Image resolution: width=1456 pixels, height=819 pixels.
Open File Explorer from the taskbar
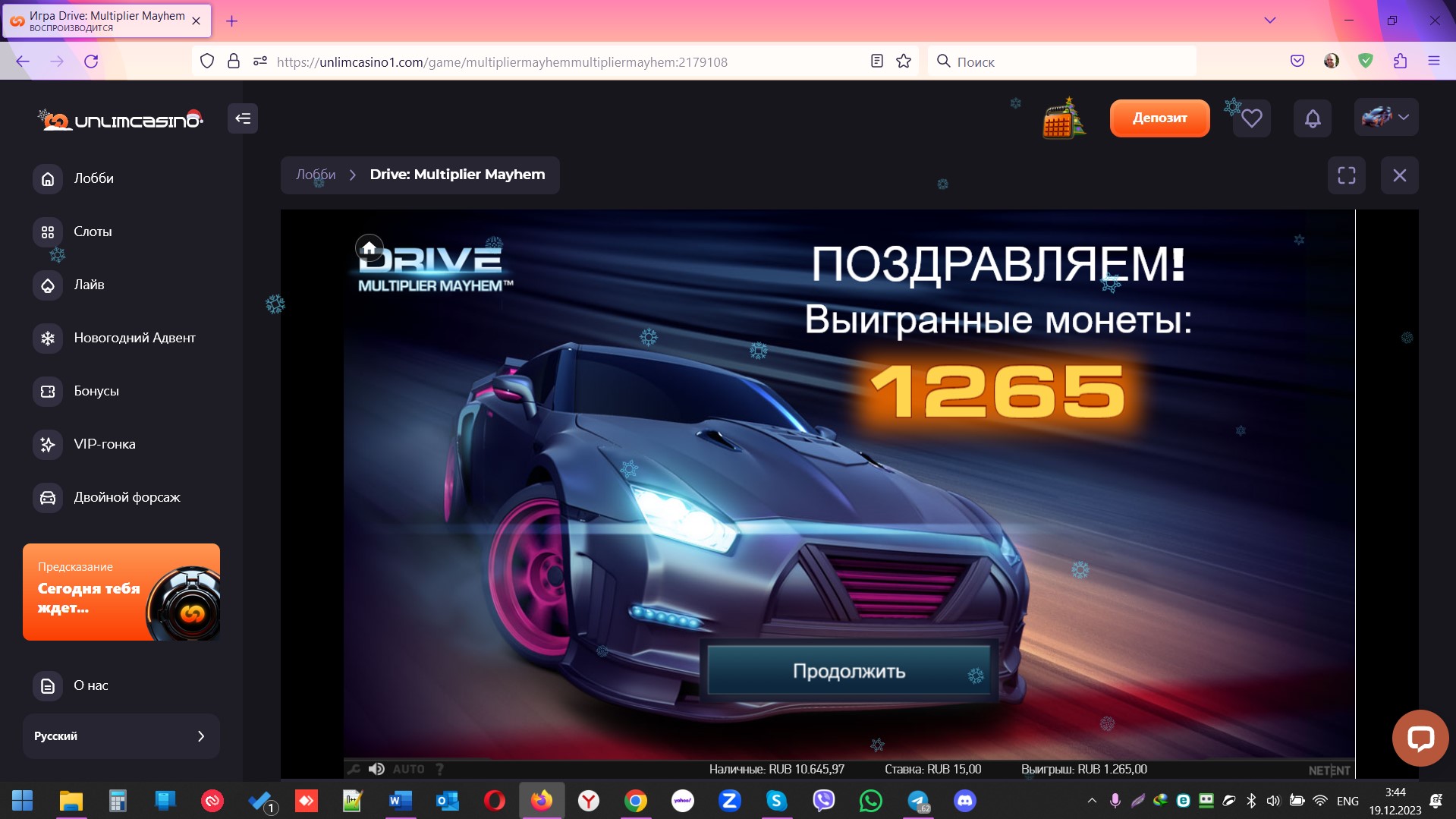coord(71,801)
